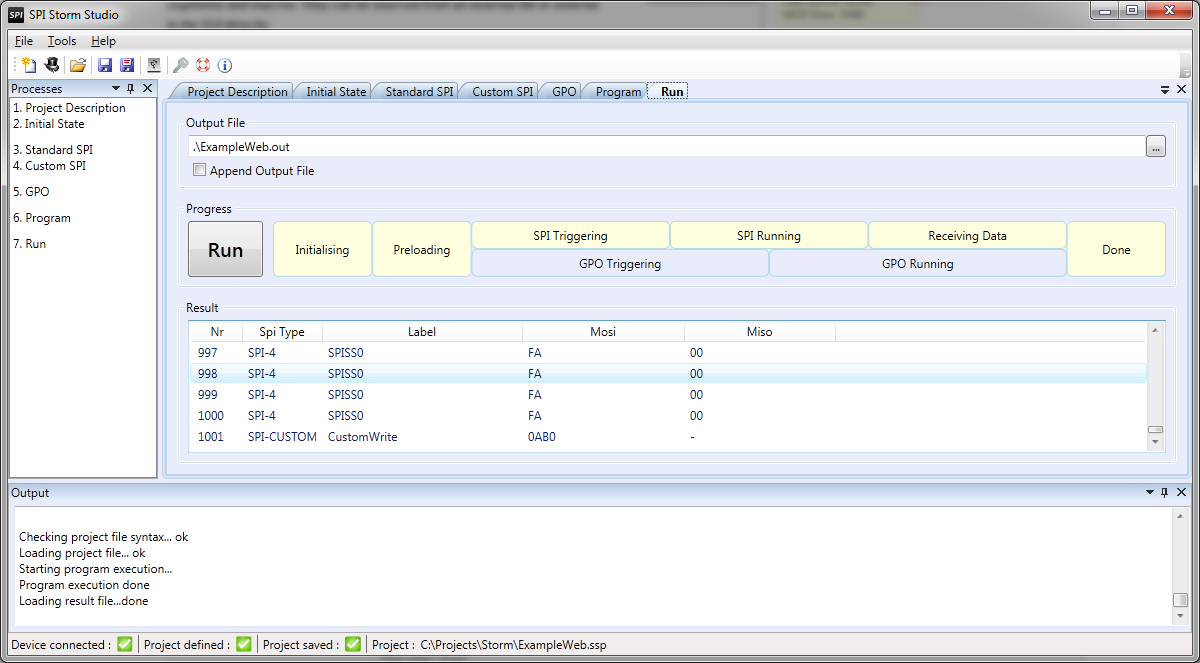Click the Mosi column header

click(x=603, y=332)
